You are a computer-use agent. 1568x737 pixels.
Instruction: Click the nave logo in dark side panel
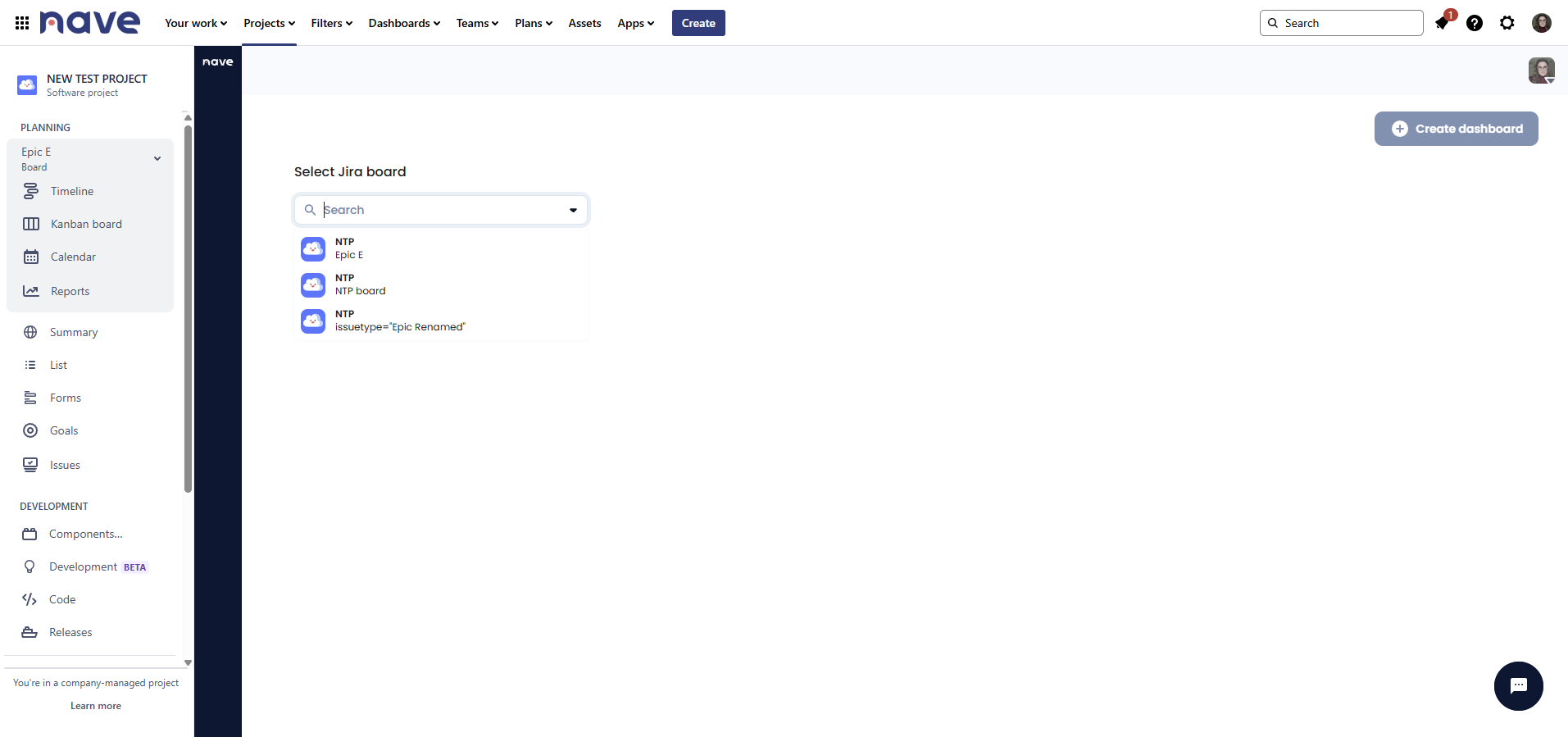pyautogui.click(x=218, y=61)
